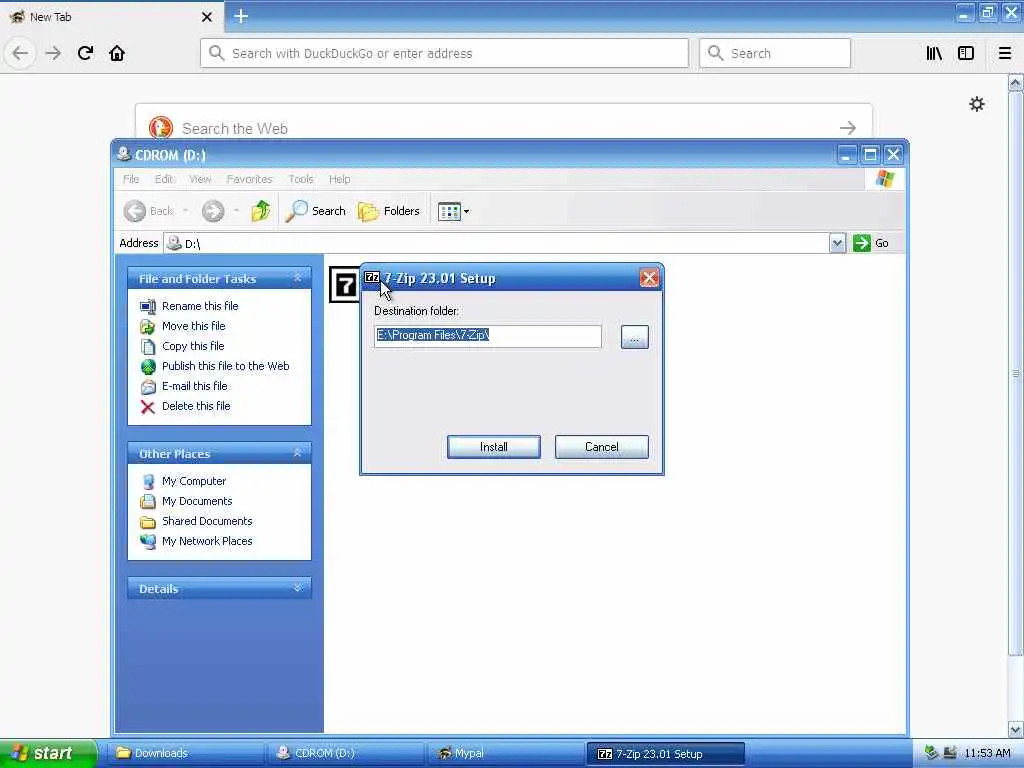Click browser Back arrow in Mypal
Viewport: 1024px width, 768px height.
coord(20,53)
